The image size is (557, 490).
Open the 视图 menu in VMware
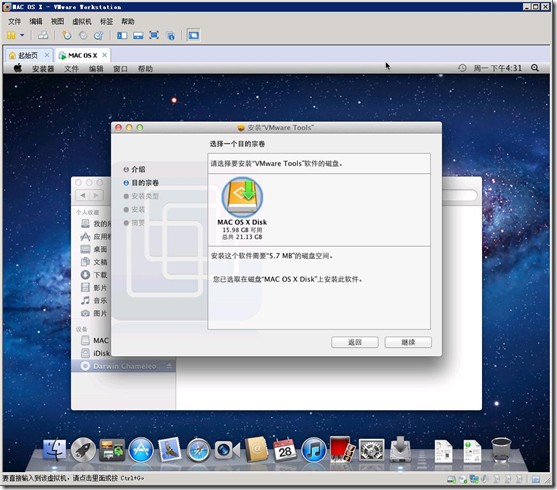[57, 22]
